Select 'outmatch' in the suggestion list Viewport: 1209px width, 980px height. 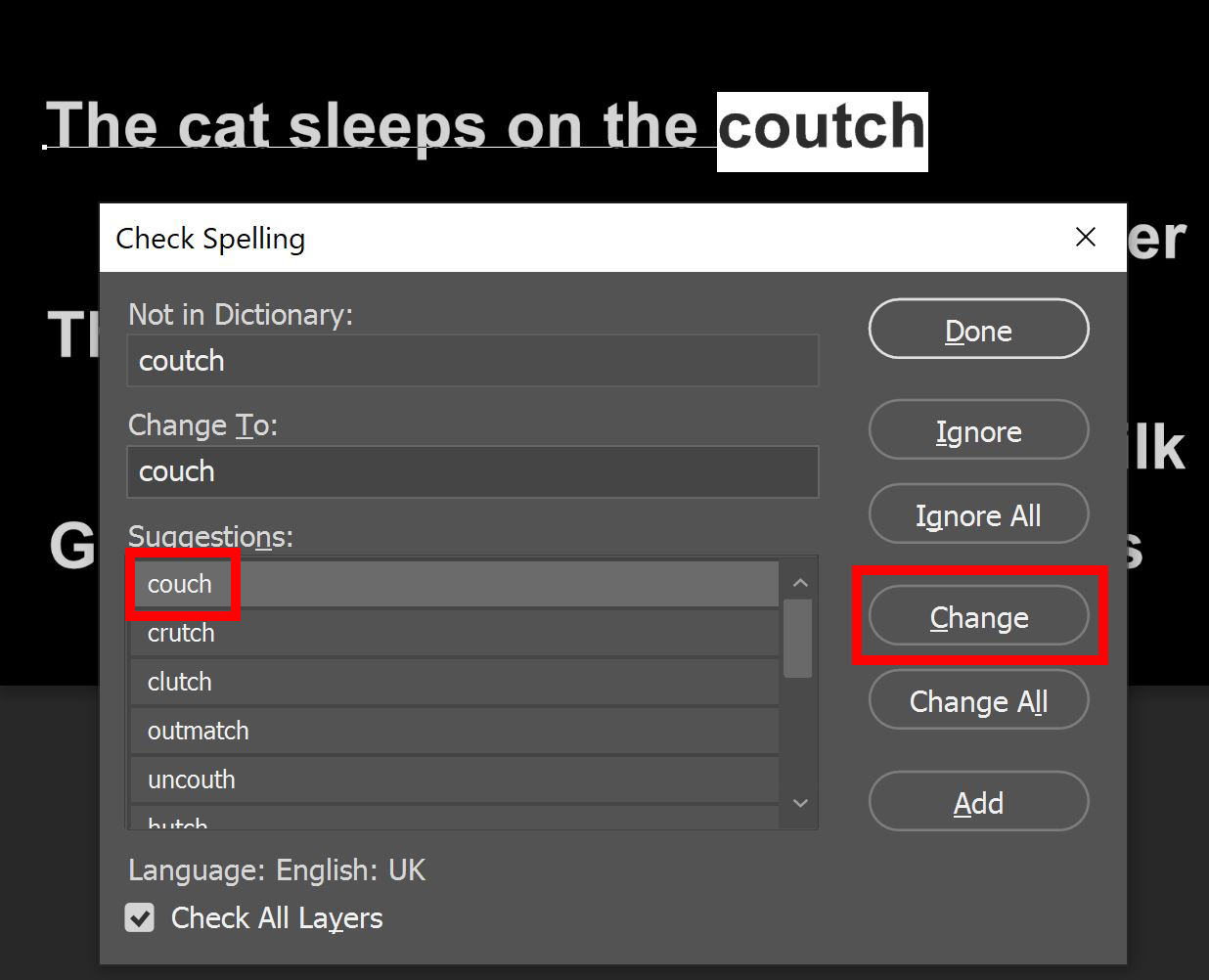pos(198,731)
